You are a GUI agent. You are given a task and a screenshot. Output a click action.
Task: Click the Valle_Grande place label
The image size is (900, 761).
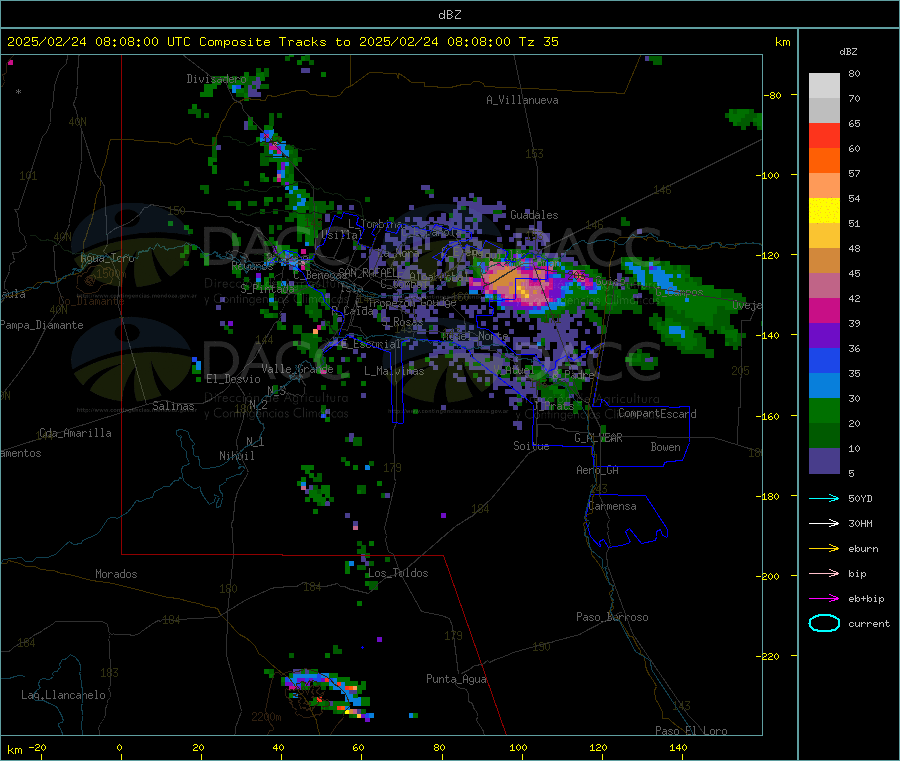[x=297, y=368]
